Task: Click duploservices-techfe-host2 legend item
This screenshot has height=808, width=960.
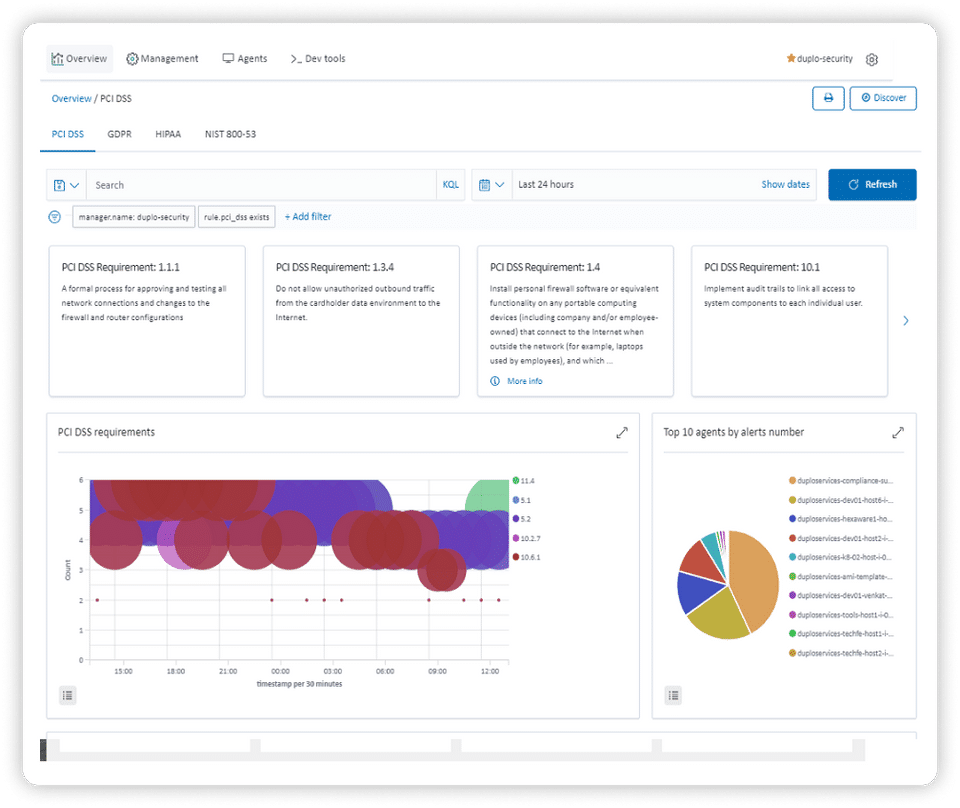Action: (x=841, y=653)
